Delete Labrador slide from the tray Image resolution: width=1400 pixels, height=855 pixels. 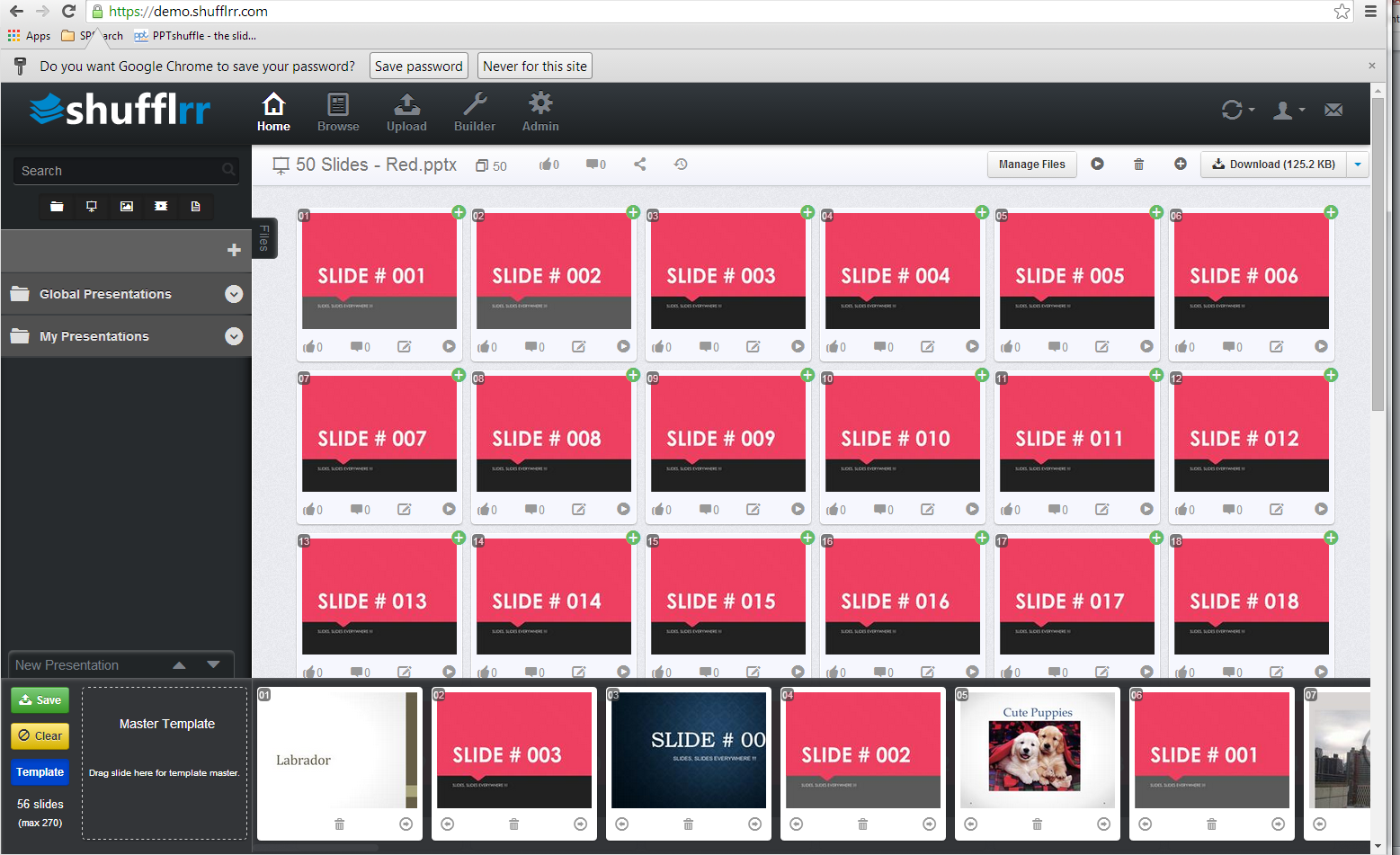point(339,824)
